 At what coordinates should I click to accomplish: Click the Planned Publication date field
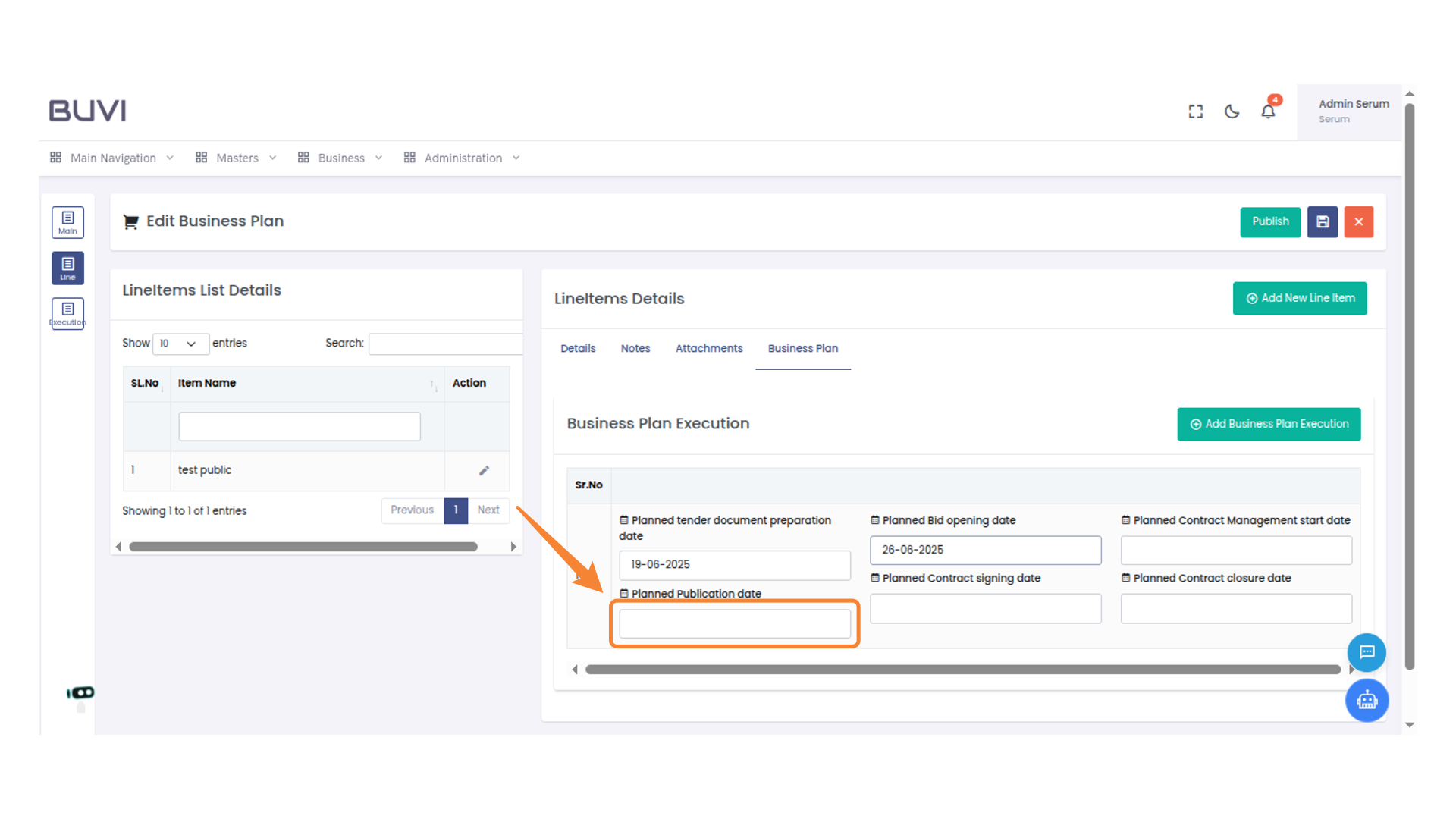734,624
